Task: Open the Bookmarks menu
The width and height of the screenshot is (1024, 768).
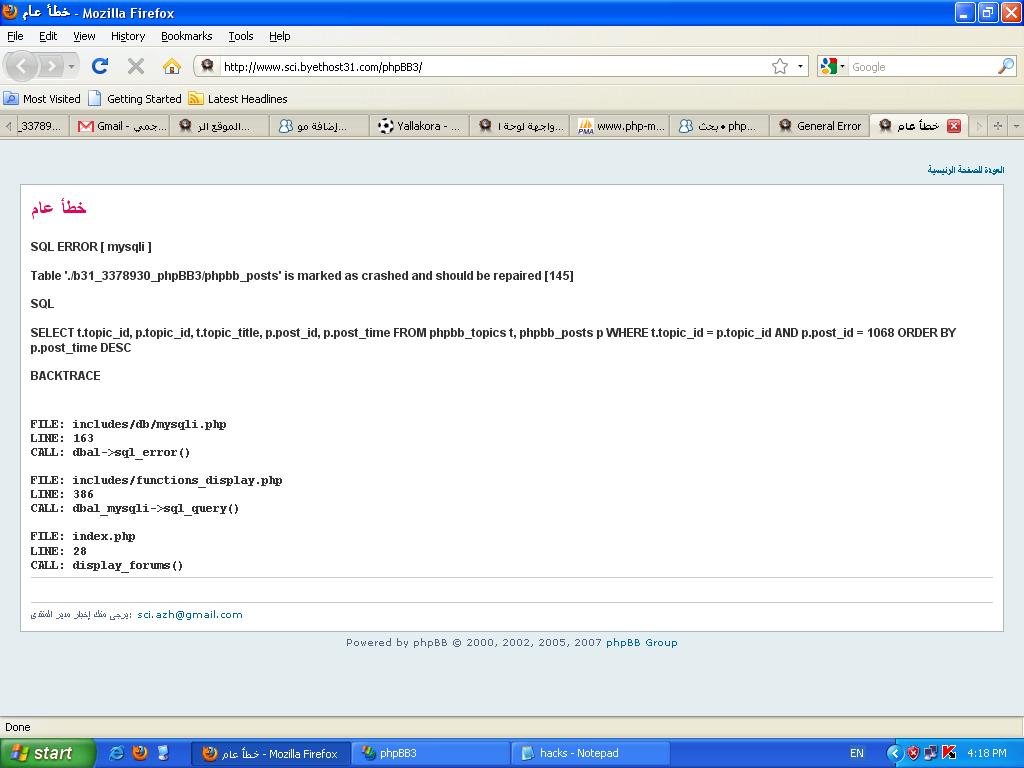Action: click(186, 36)
